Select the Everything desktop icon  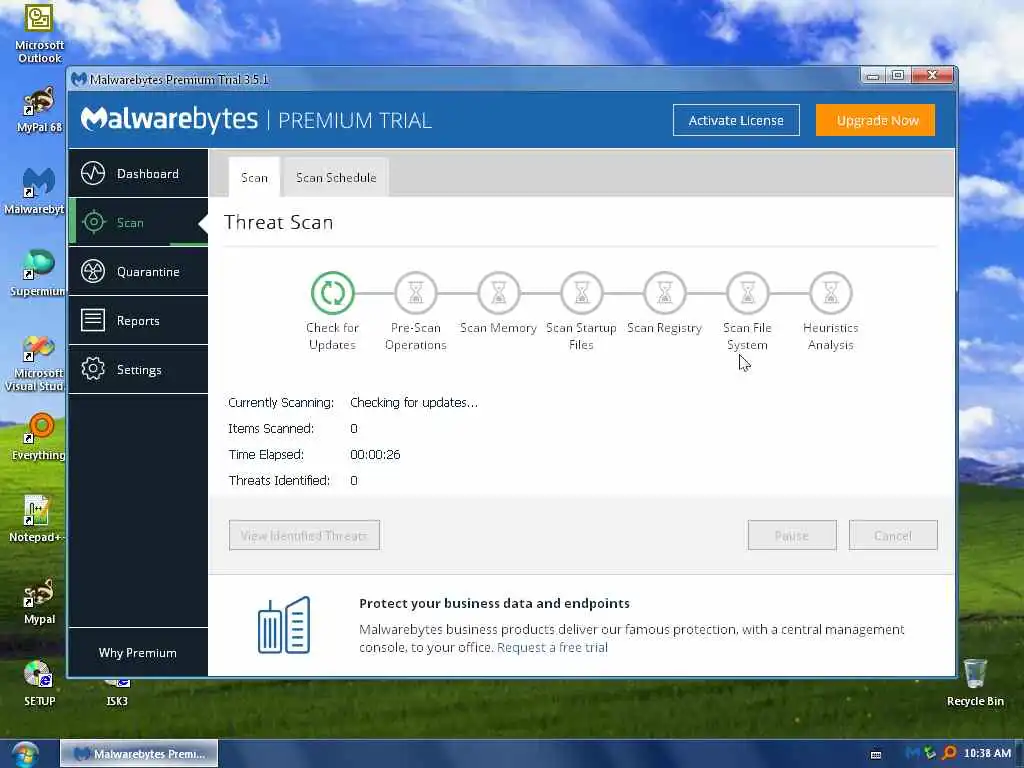tap(39, 437)
